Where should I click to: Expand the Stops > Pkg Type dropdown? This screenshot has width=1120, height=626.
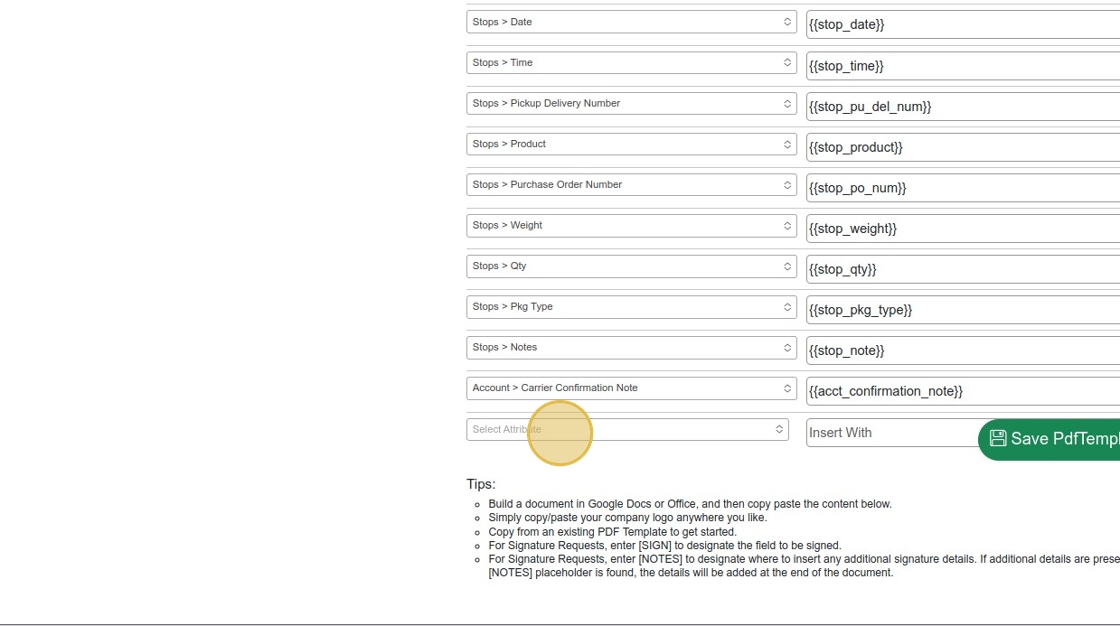point(631,307)
